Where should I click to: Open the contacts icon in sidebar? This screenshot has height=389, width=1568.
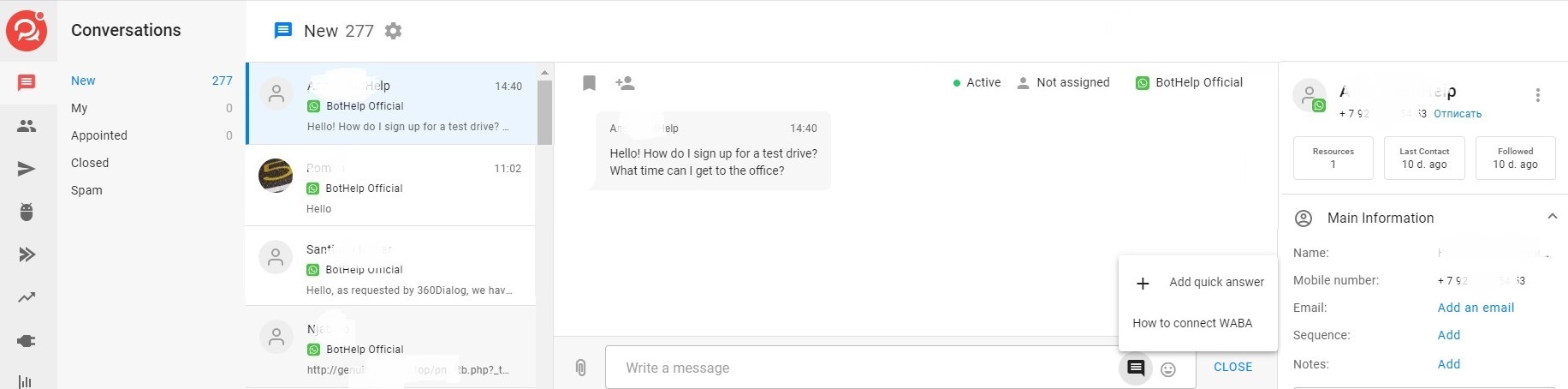click(27, 126)
